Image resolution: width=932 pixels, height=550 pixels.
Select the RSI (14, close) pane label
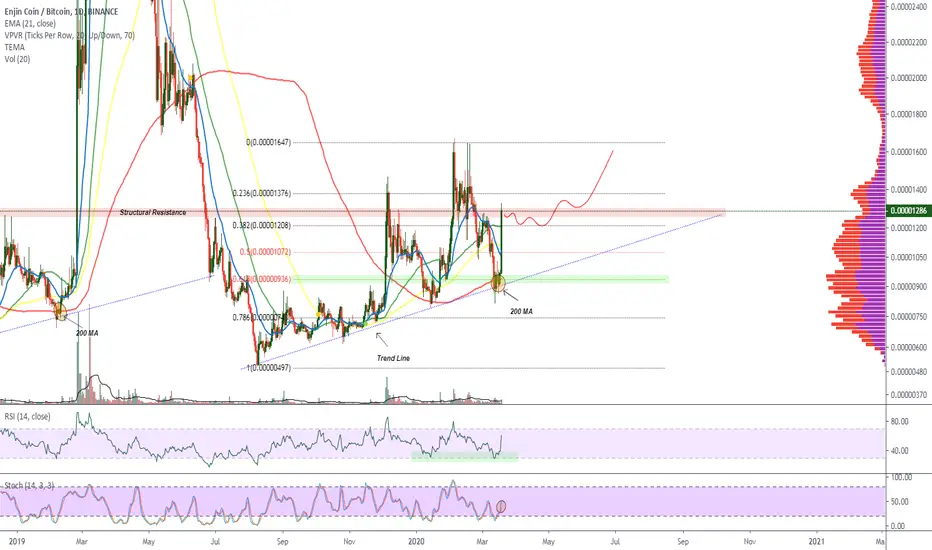[27, 416]
